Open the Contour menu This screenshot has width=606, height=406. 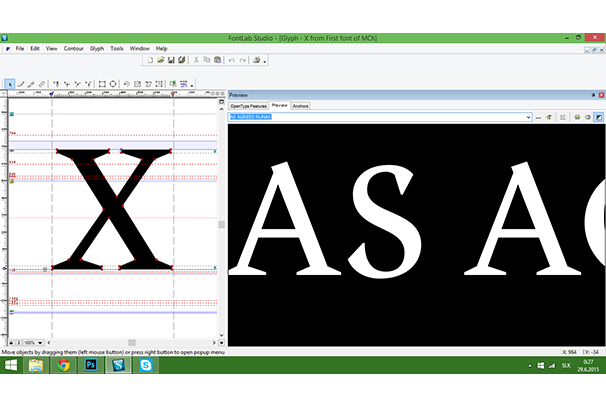point(74,48)
